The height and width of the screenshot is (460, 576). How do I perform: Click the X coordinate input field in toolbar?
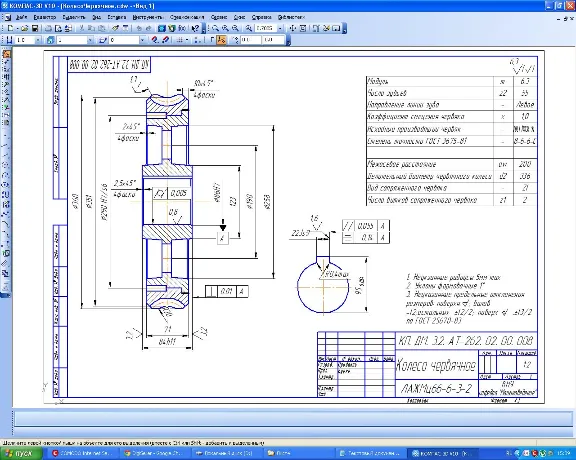[251, 40]
